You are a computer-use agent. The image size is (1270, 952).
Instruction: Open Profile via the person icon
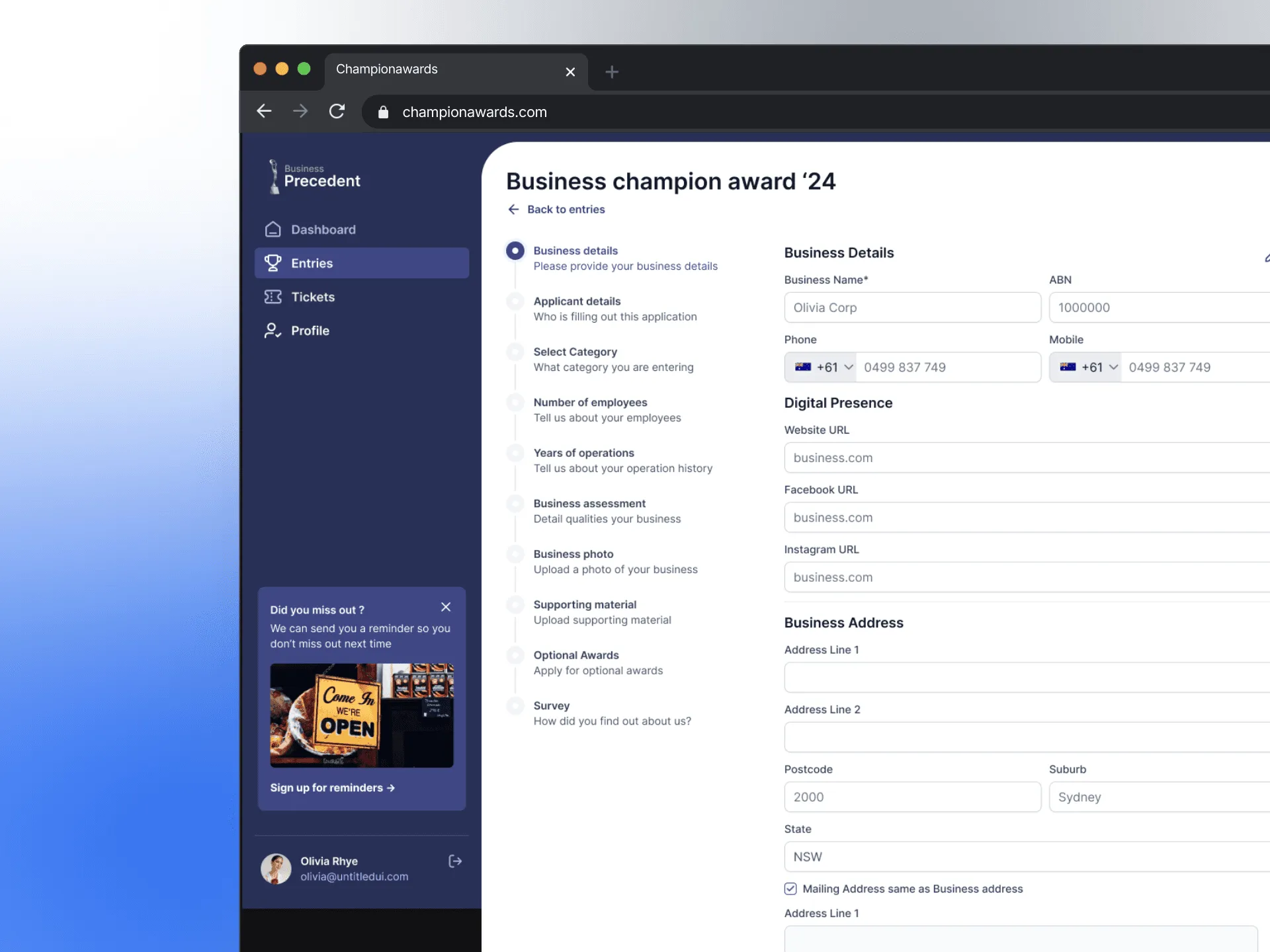[273, 331]
